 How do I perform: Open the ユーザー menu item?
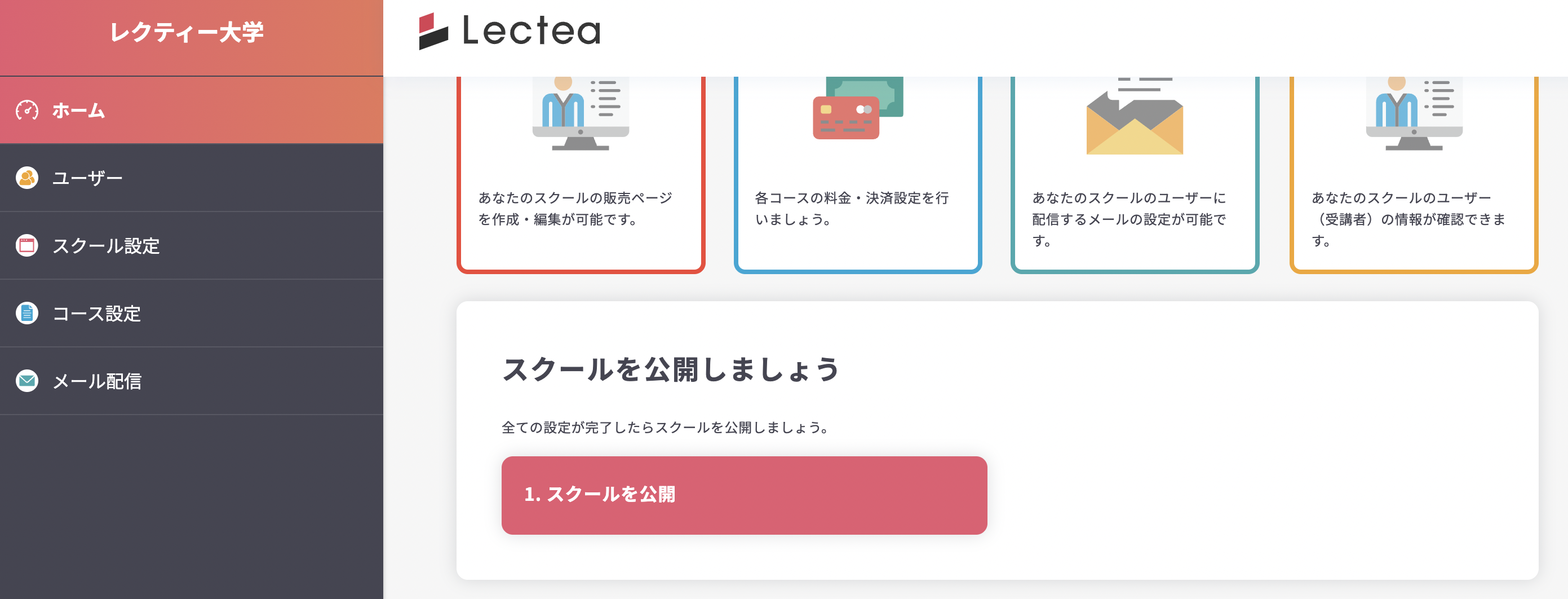(x=88, y=178)
